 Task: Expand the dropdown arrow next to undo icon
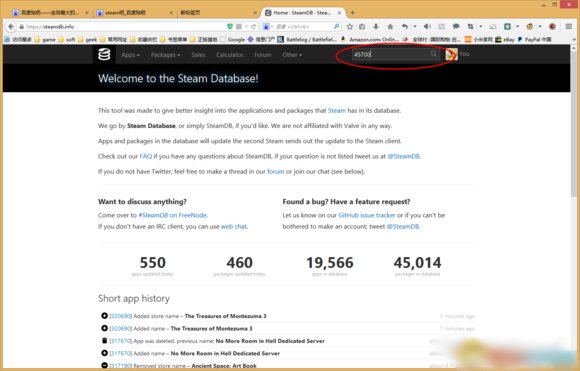(415, 27)
